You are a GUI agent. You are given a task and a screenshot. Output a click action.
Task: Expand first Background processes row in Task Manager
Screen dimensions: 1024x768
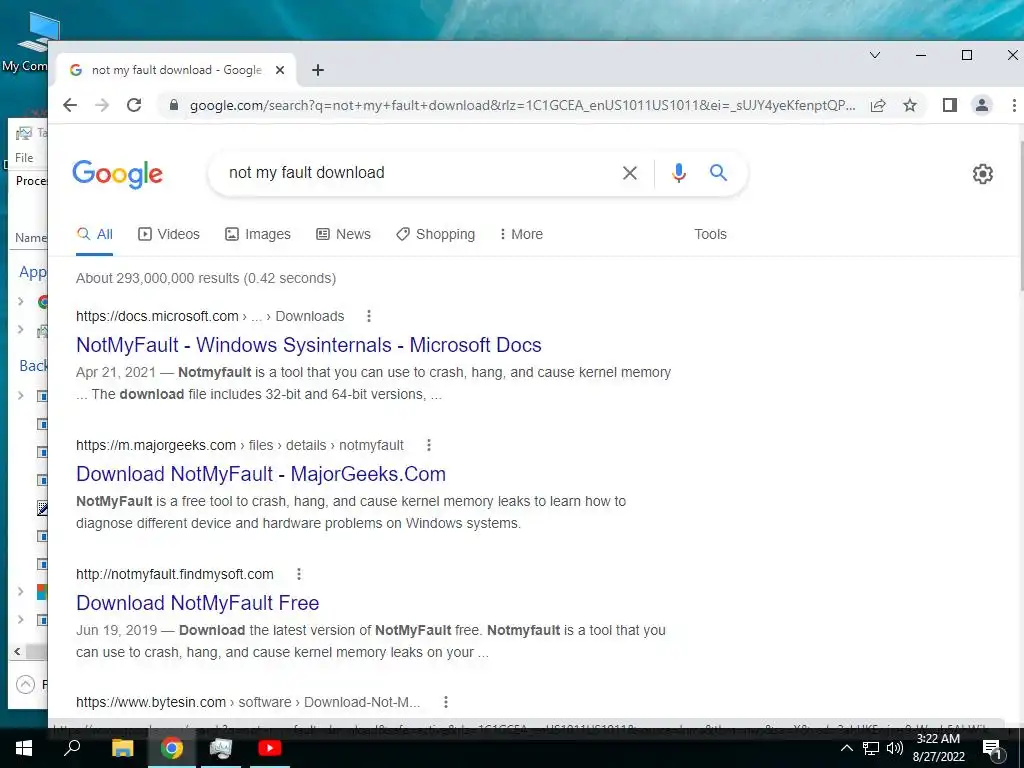click(x=20, y=395)
